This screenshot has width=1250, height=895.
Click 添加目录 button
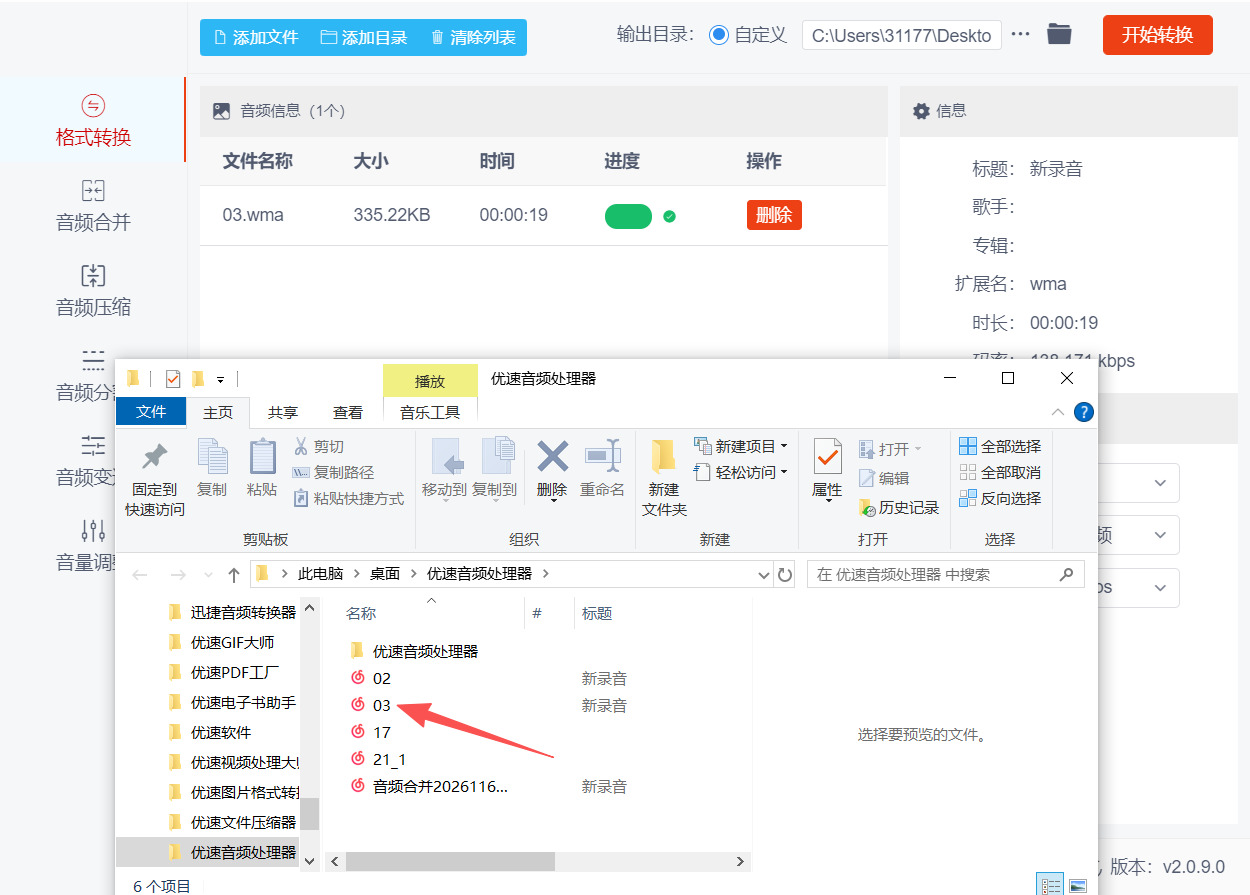[x=364, y=37]
